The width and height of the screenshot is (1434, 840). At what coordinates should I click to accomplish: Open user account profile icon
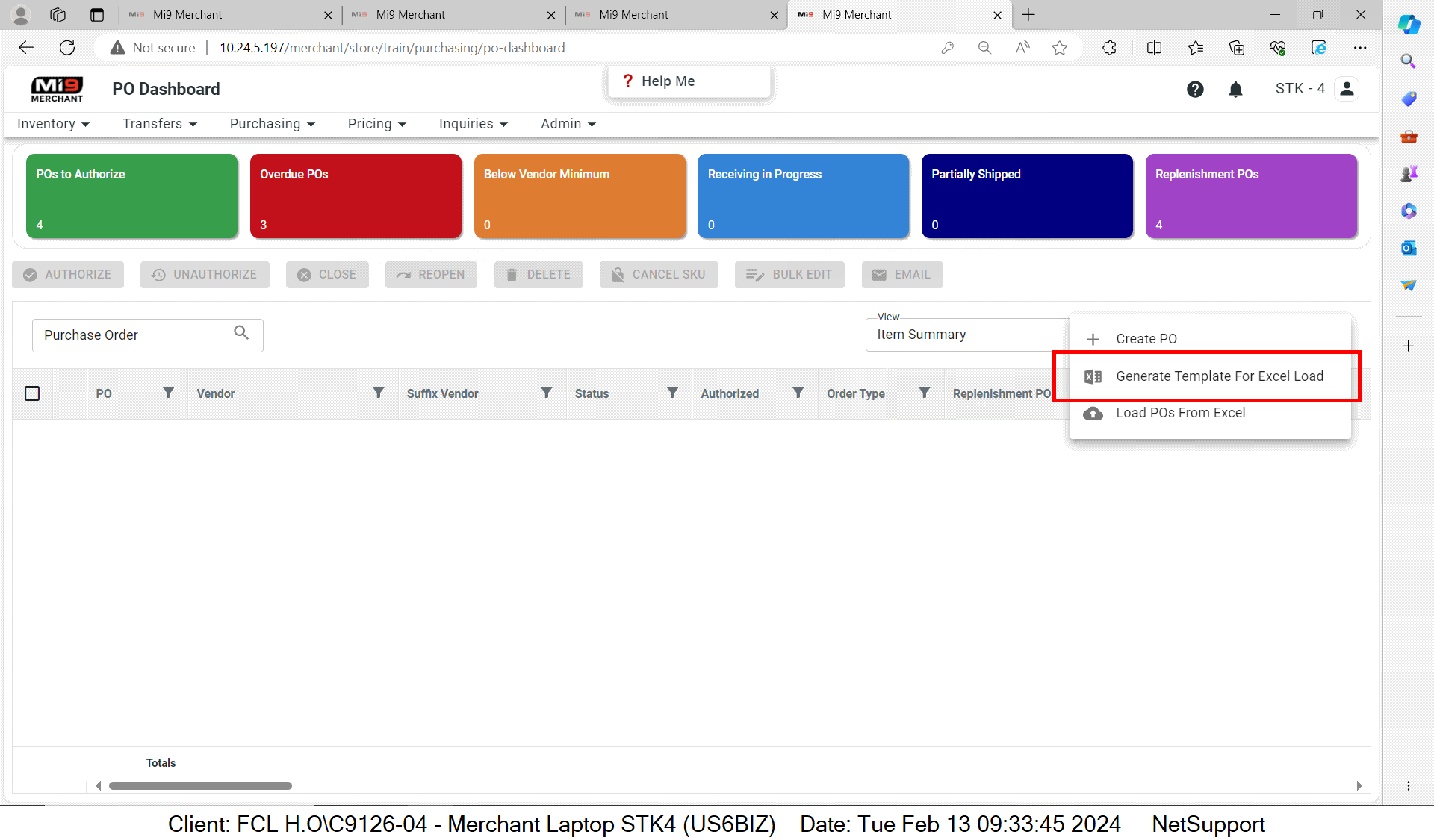click(1347, 88)
